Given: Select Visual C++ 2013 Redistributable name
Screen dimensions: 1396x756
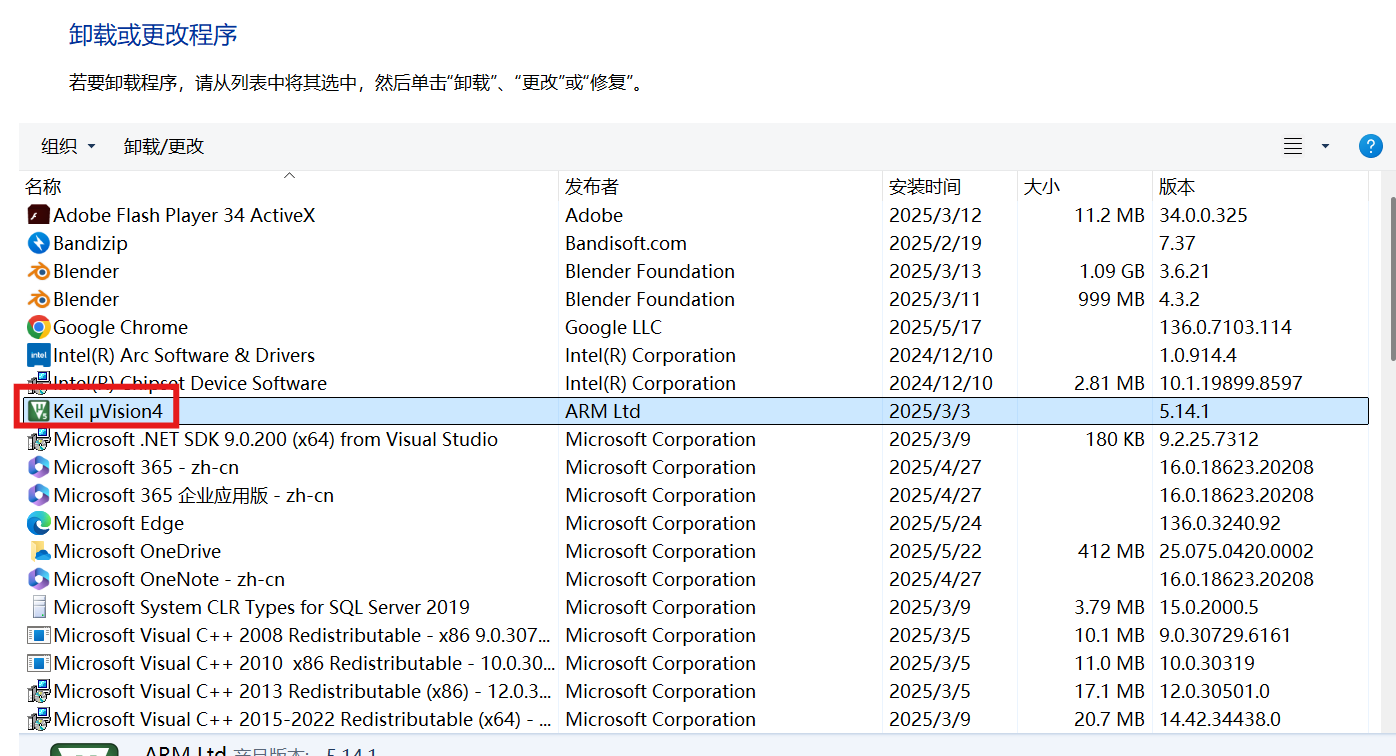Looking at the screenshot, I should (x=302, y=691).
